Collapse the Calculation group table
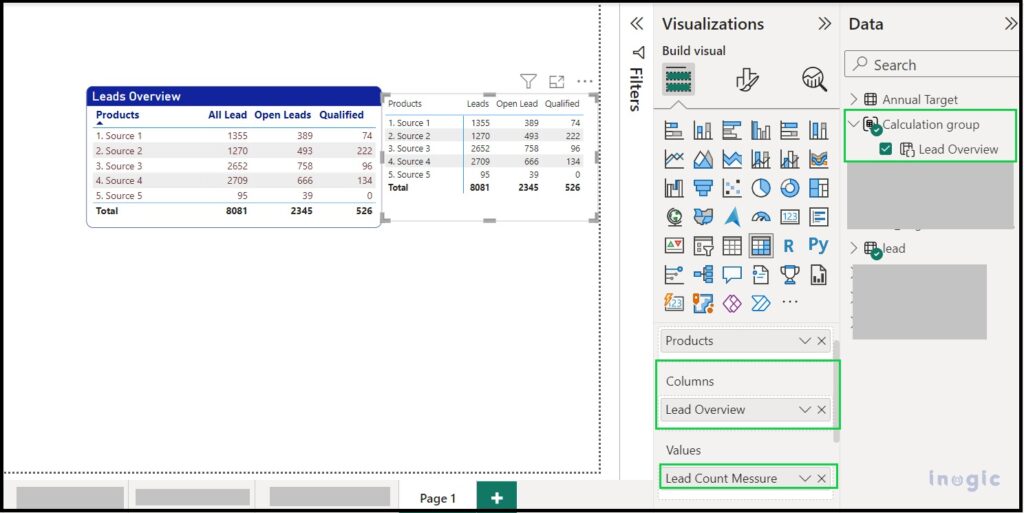 pyautogui.click(x=854, y=123)
